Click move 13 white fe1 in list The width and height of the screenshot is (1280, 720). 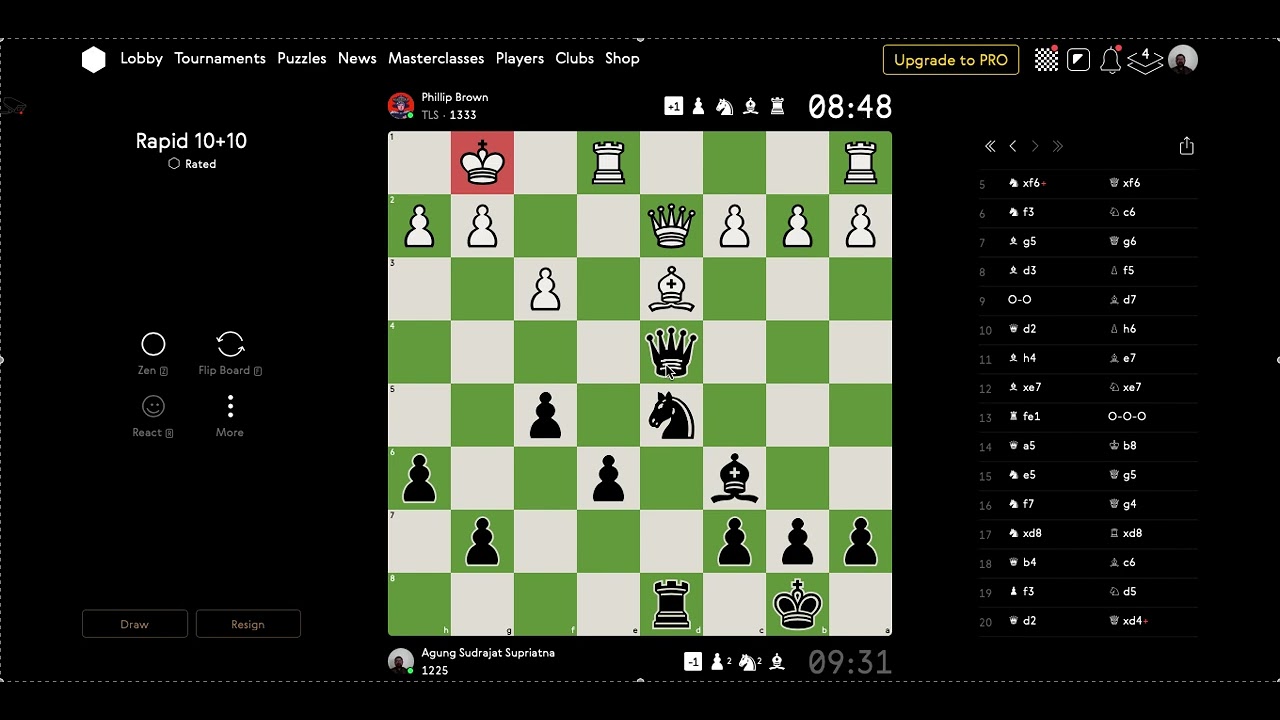1023,416
